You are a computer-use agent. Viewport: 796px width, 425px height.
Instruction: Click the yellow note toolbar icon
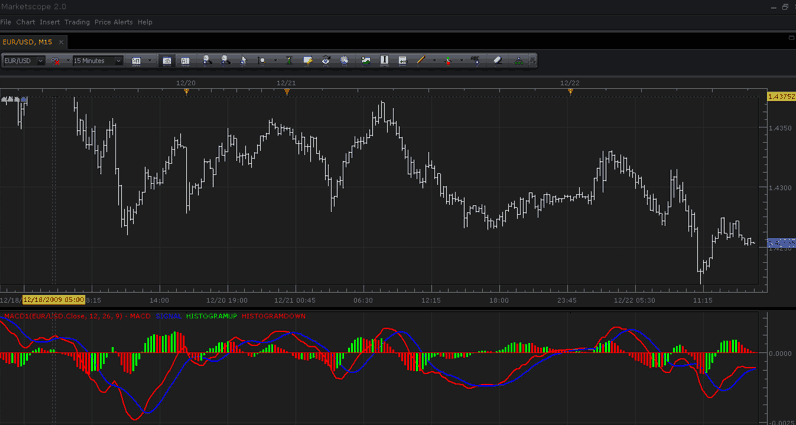pos(308,60)
